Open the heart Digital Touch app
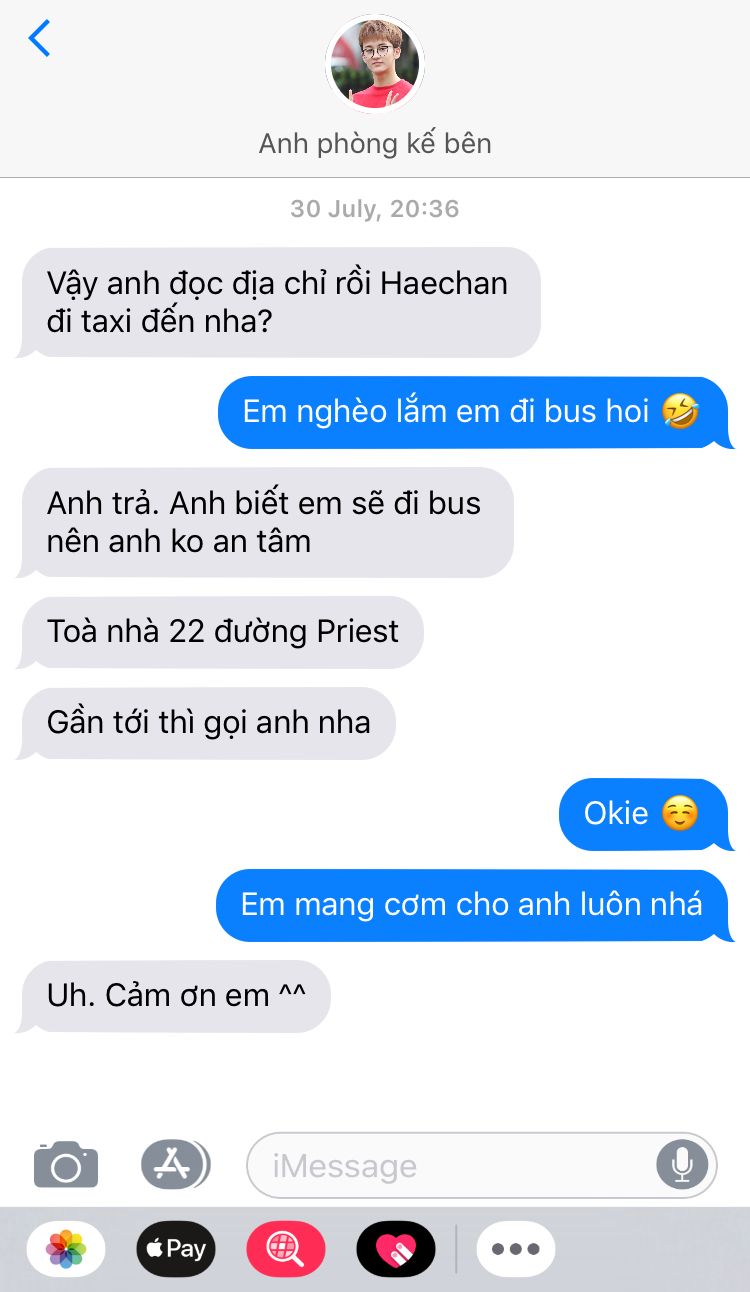750x1292 pixels. 396,1249
